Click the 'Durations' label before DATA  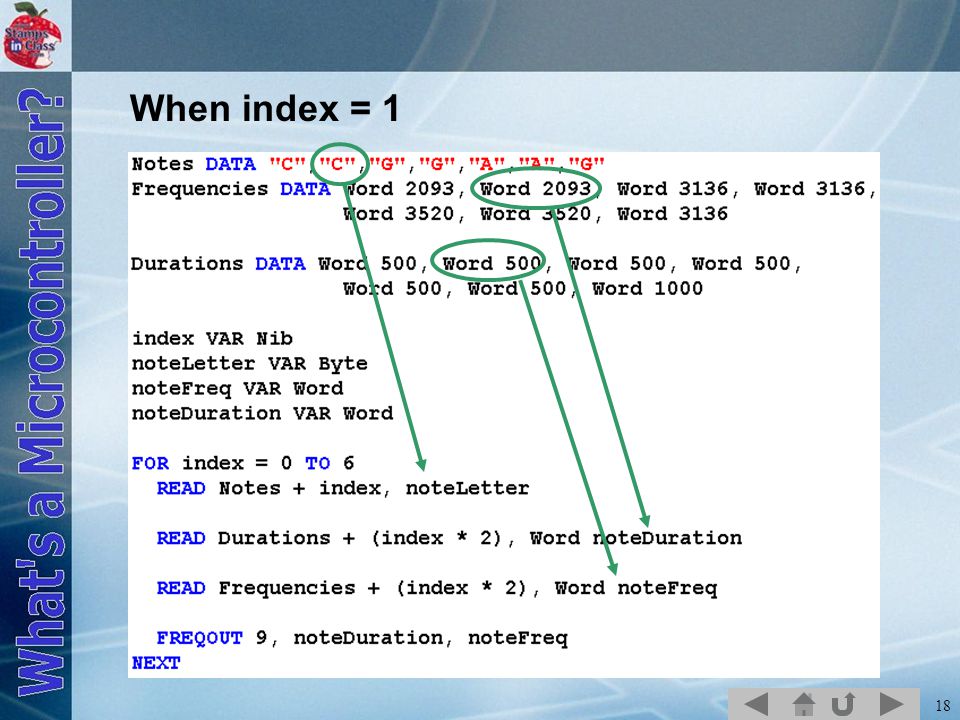click(x=187, y=263)
